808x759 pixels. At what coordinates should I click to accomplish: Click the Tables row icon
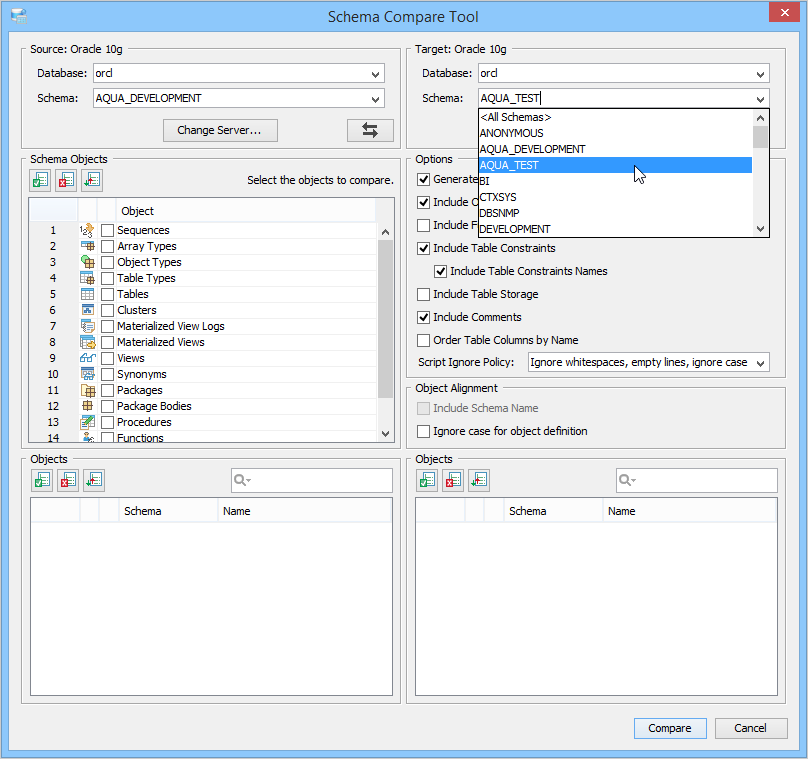point(88,294)
